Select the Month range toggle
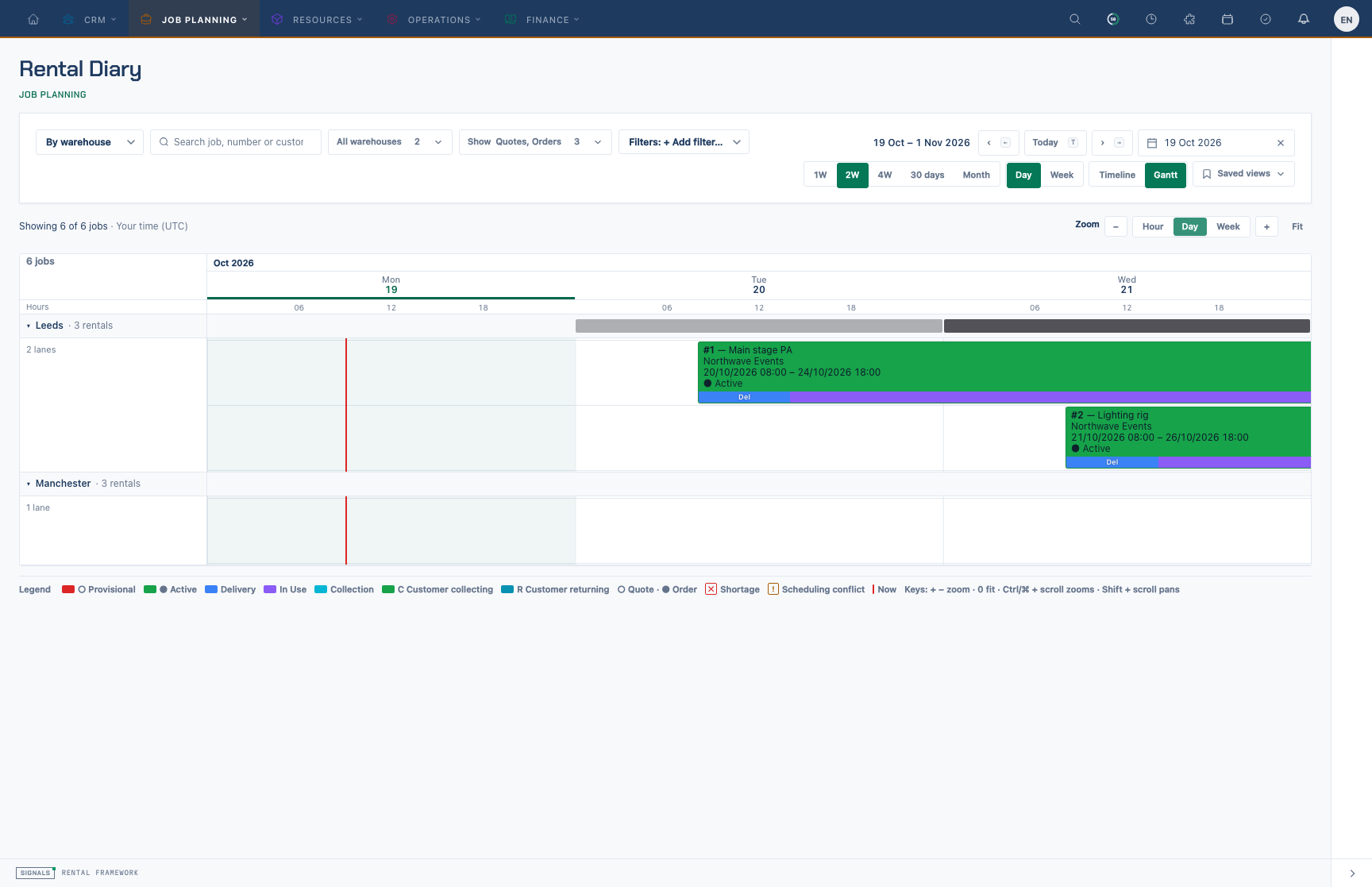The width and height of the screenshot is (1372, 887). (x=977, y=175)
